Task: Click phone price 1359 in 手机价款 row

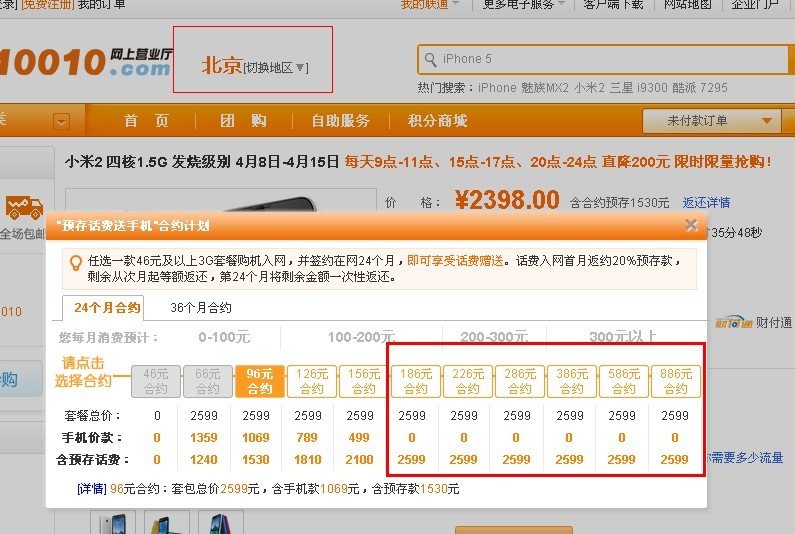Action: pos(204,438)
